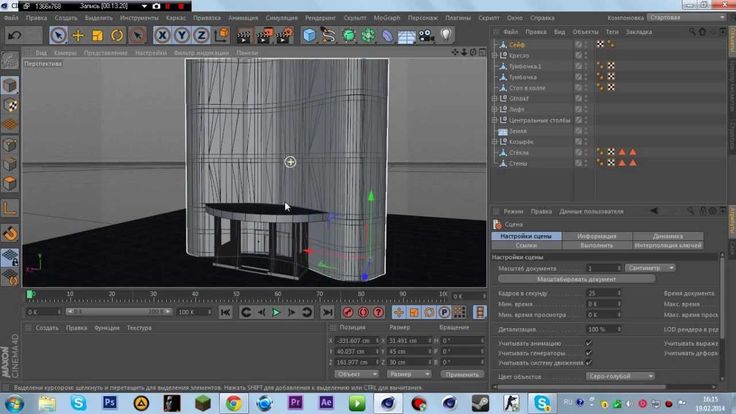Select the Rotate tool icon
Screen dimensions: 736x414
point(117,35)
